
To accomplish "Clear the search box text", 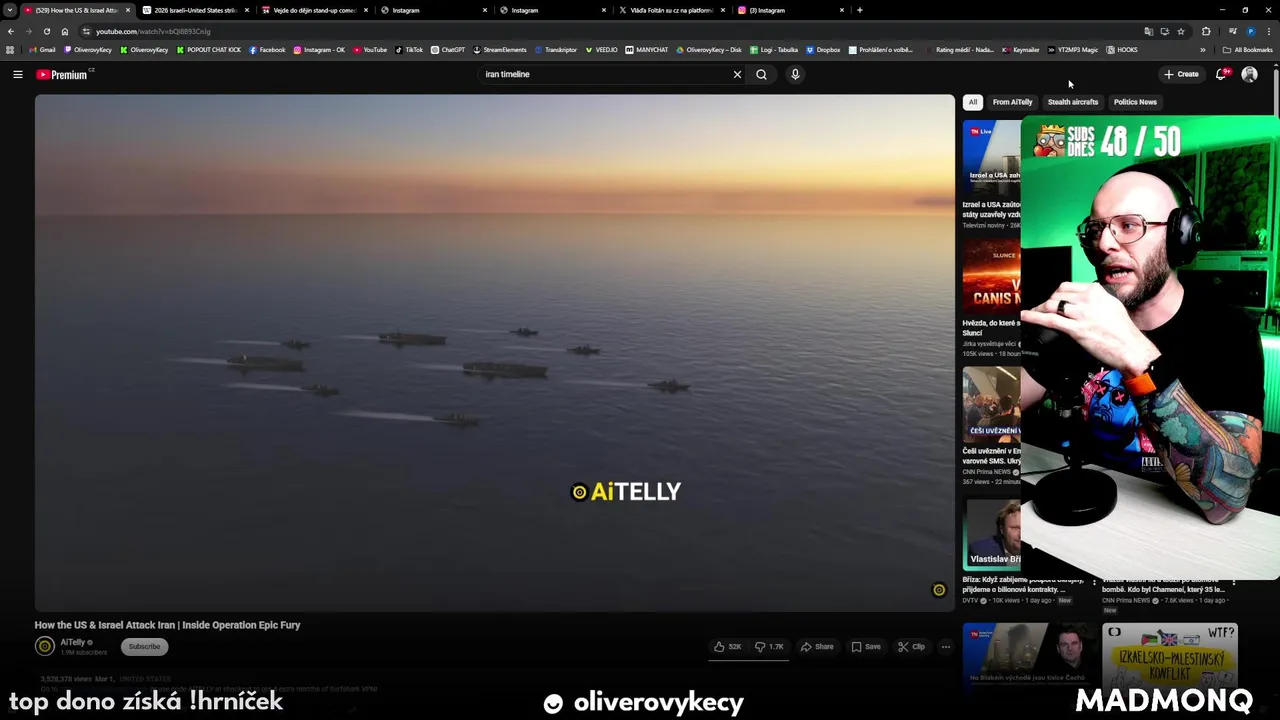I will (737, 74).
